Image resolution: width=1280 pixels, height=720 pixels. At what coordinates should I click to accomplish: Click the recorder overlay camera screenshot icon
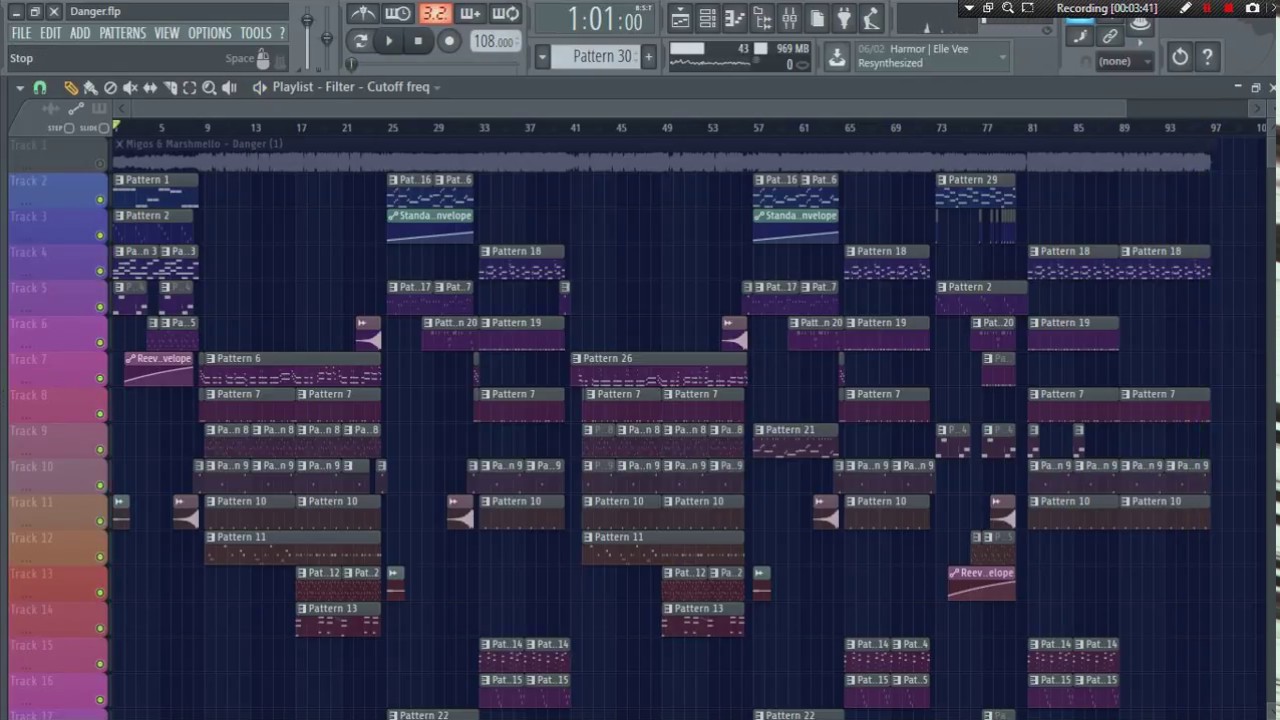tap(1253, 8)
